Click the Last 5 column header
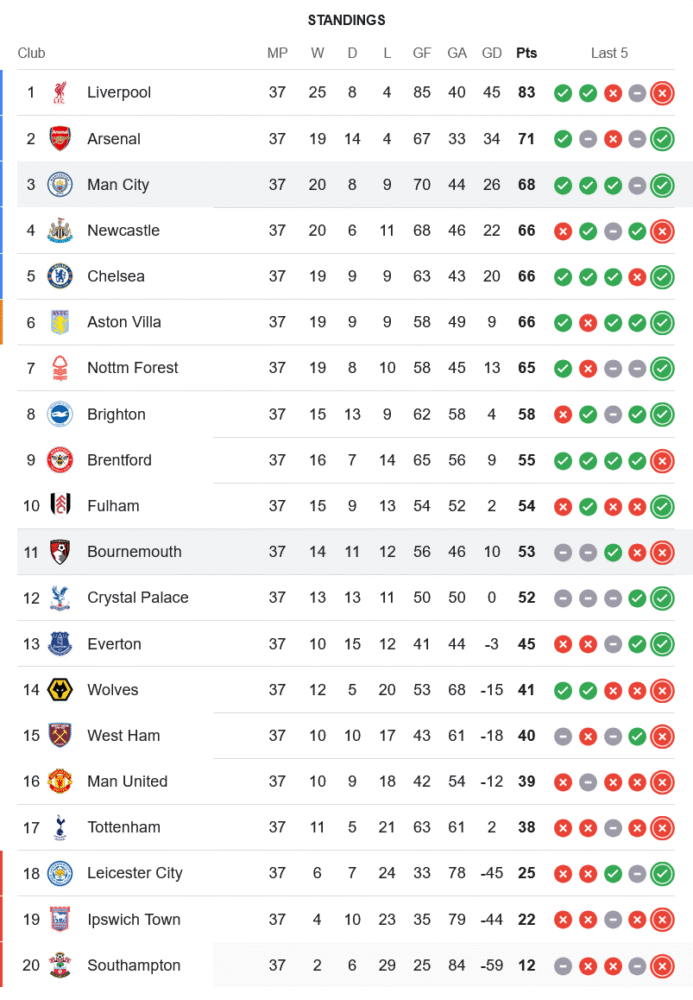Image resolution: width=693 pixels, height=1000 pixels. [x=609, y=53]
